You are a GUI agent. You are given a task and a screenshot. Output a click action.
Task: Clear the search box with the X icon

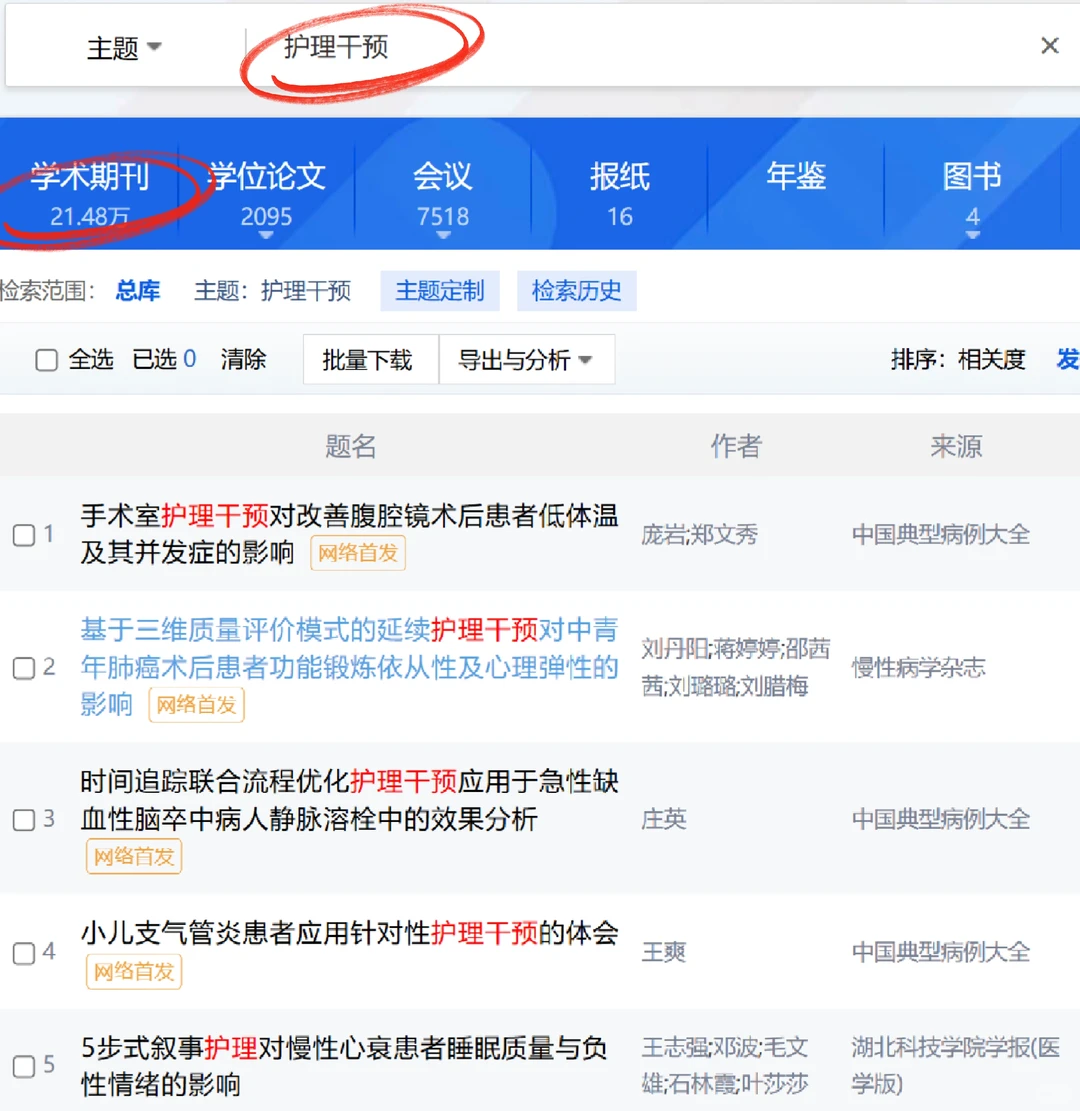pyautogui.click(x=1049, y=45)
